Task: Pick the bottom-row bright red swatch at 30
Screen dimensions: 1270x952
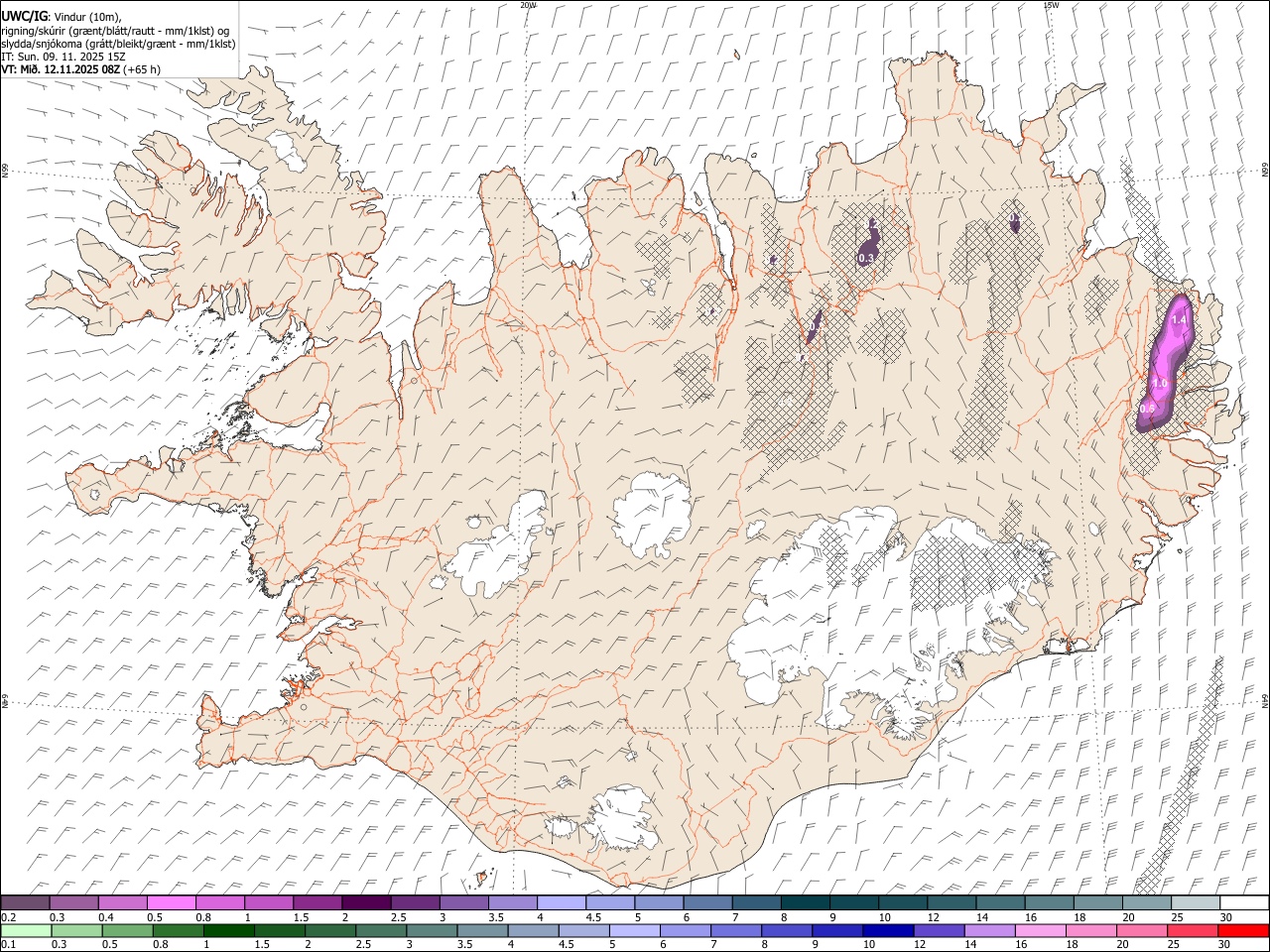Action: coord(1244,930)
